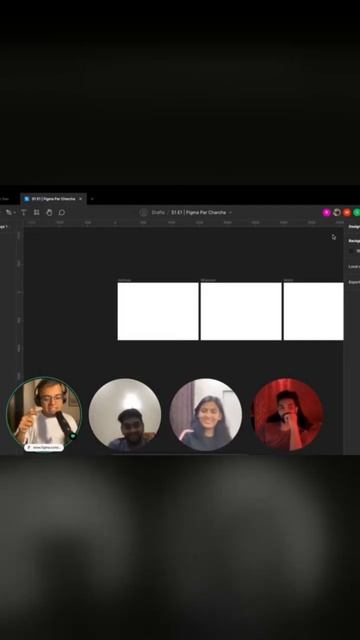Click the red-lit video bubble
Image resolution: width=360 pixels, height=640 pixels.
[x=288, y=414]
